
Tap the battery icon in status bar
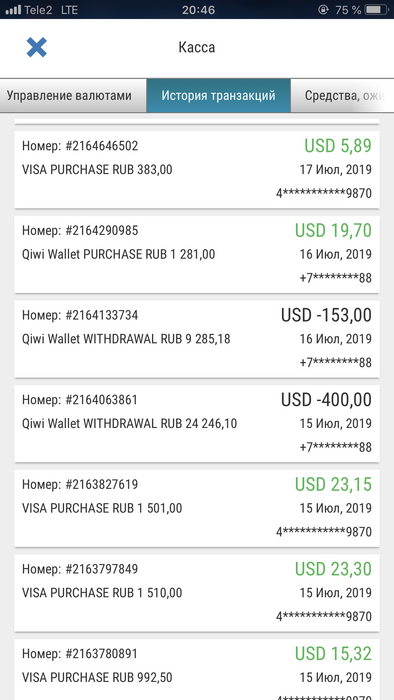[x=377, y=9]
